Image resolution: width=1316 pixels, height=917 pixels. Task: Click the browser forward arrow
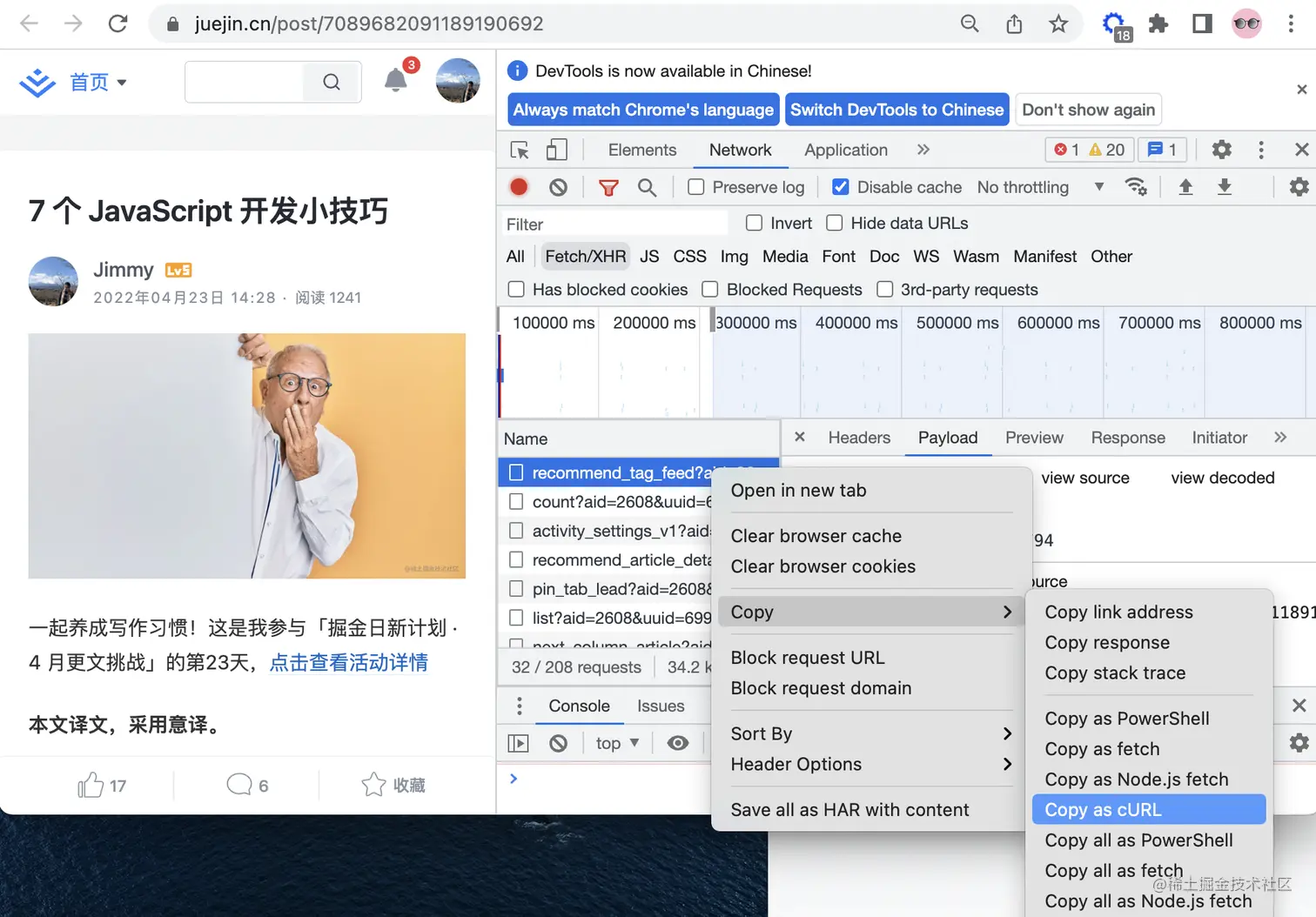tap(73, 23)
